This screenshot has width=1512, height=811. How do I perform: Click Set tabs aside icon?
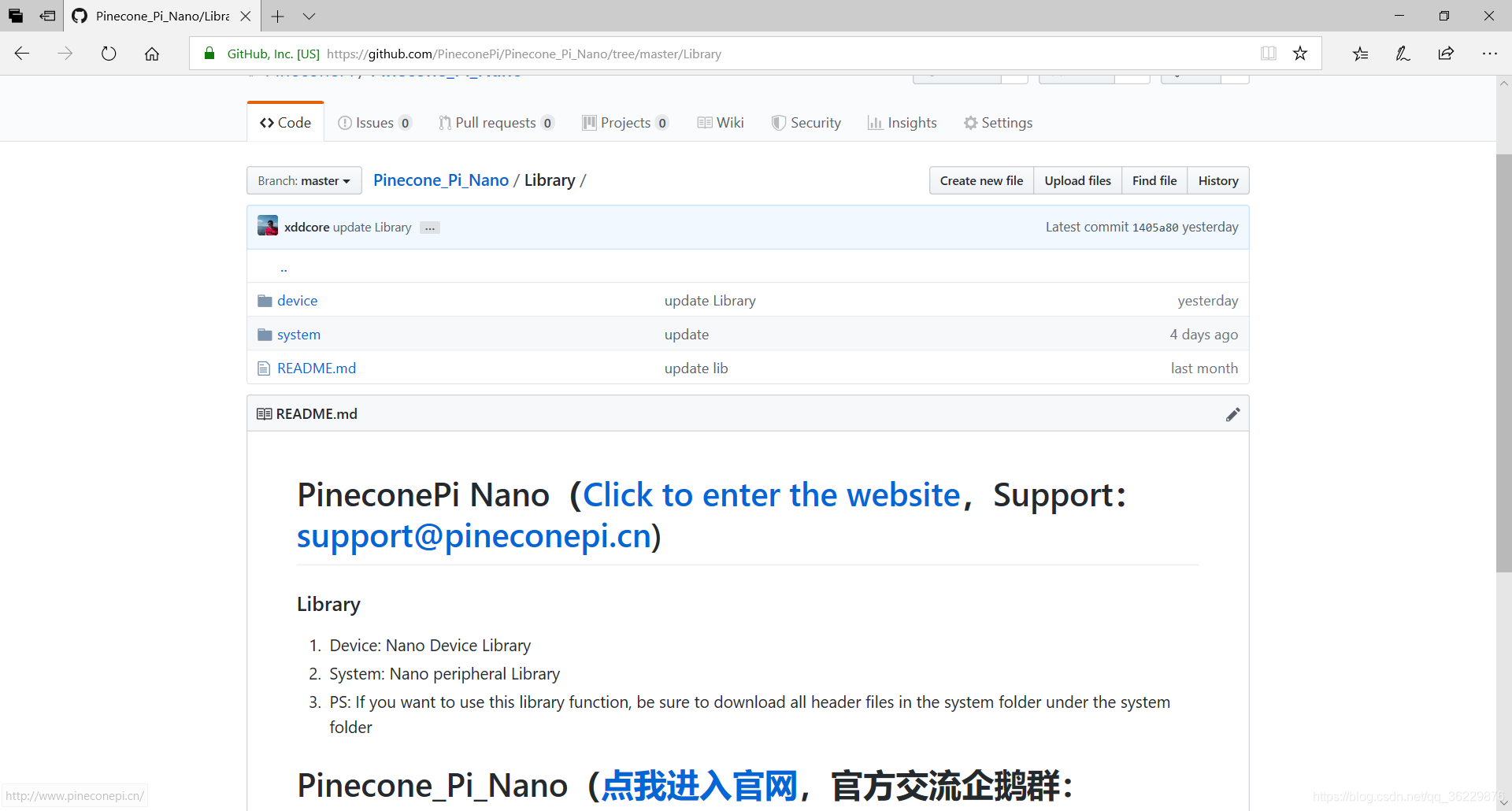pos(48,16)
